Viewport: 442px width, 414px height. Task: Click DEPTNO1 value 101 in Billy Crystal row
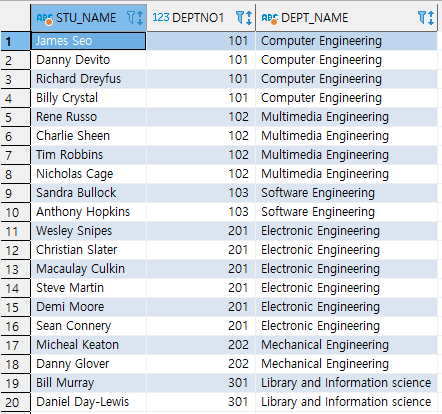pos(201,98)
